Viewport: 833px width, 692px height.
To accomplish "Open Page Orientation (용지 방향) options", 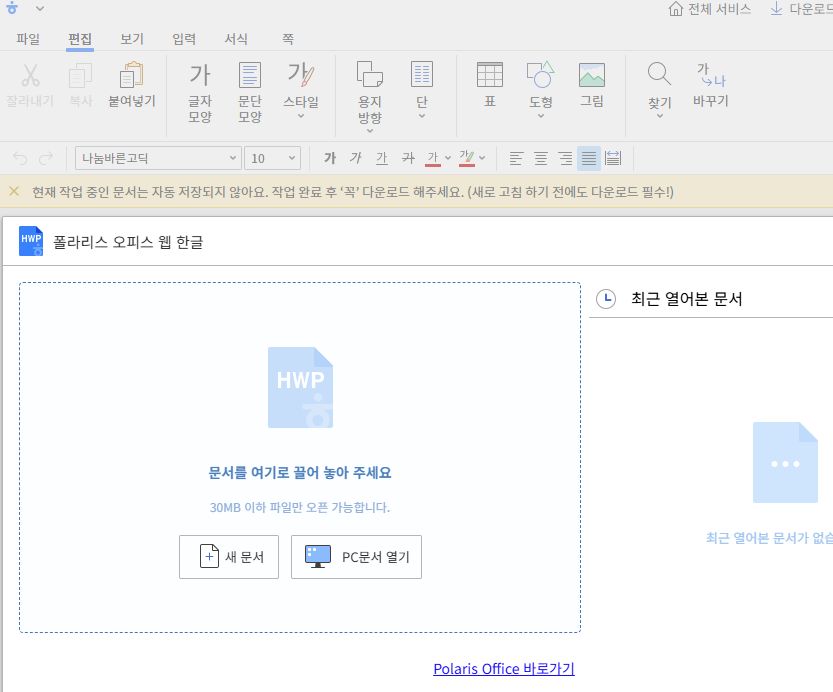I will pyautogui.click(x=370, y=97).
